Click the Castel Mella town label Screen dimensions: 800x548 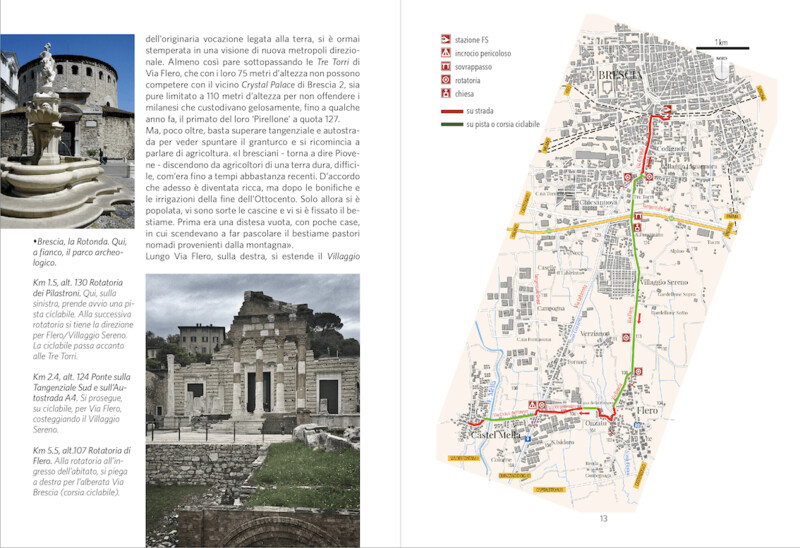pyautogui.click(x=495, y=435)
